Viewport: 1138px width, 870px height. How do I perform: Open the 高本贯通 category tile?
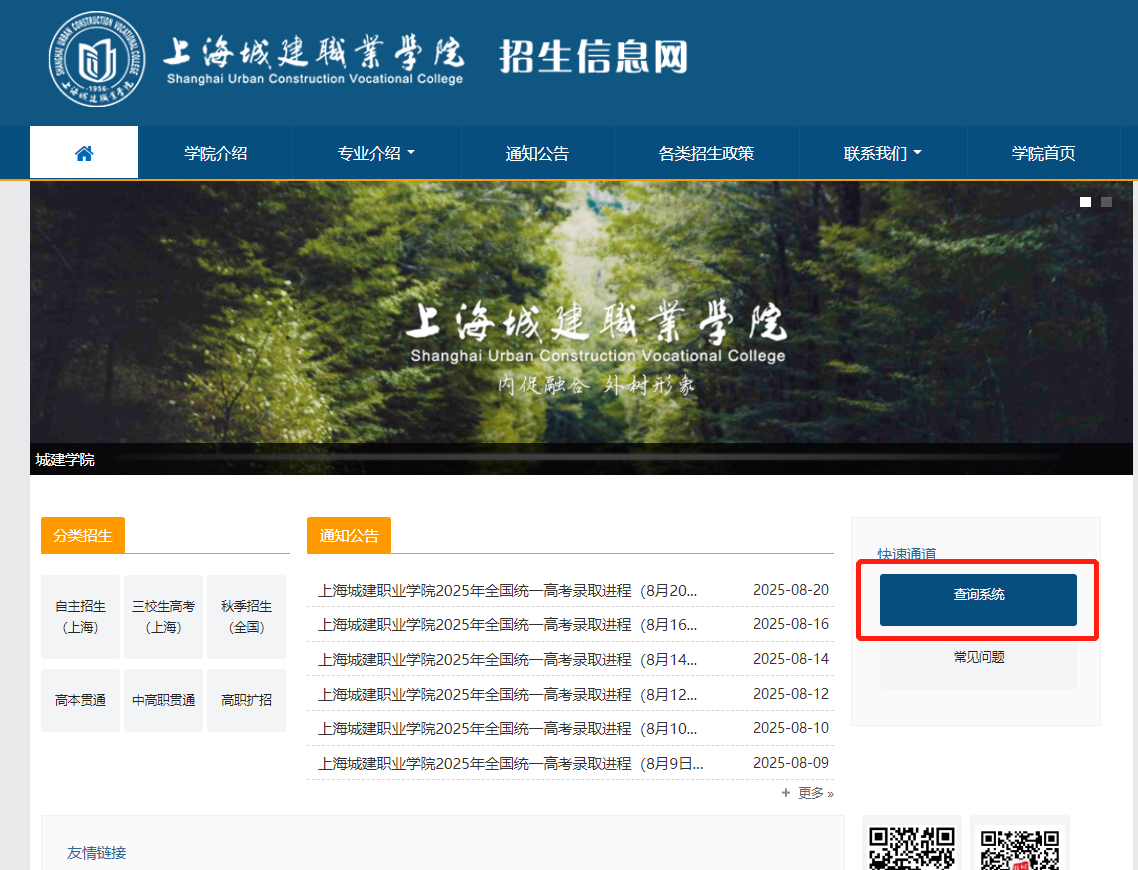[x=80, y=700]
